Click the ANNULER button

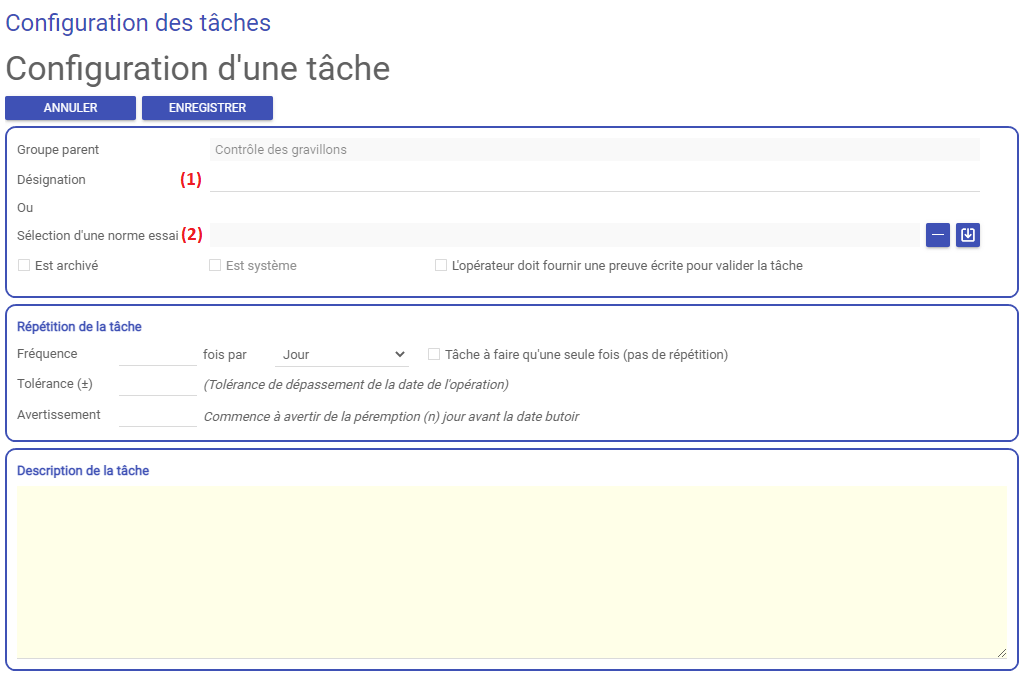[x=71, y=108]
